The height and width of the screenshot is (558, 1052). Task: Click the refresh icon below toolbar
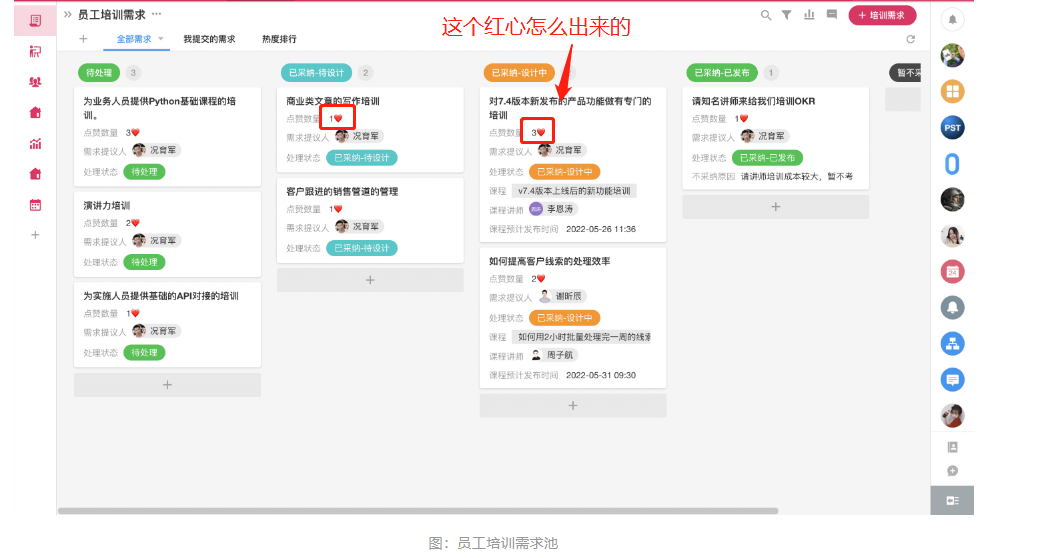(910, 39)
